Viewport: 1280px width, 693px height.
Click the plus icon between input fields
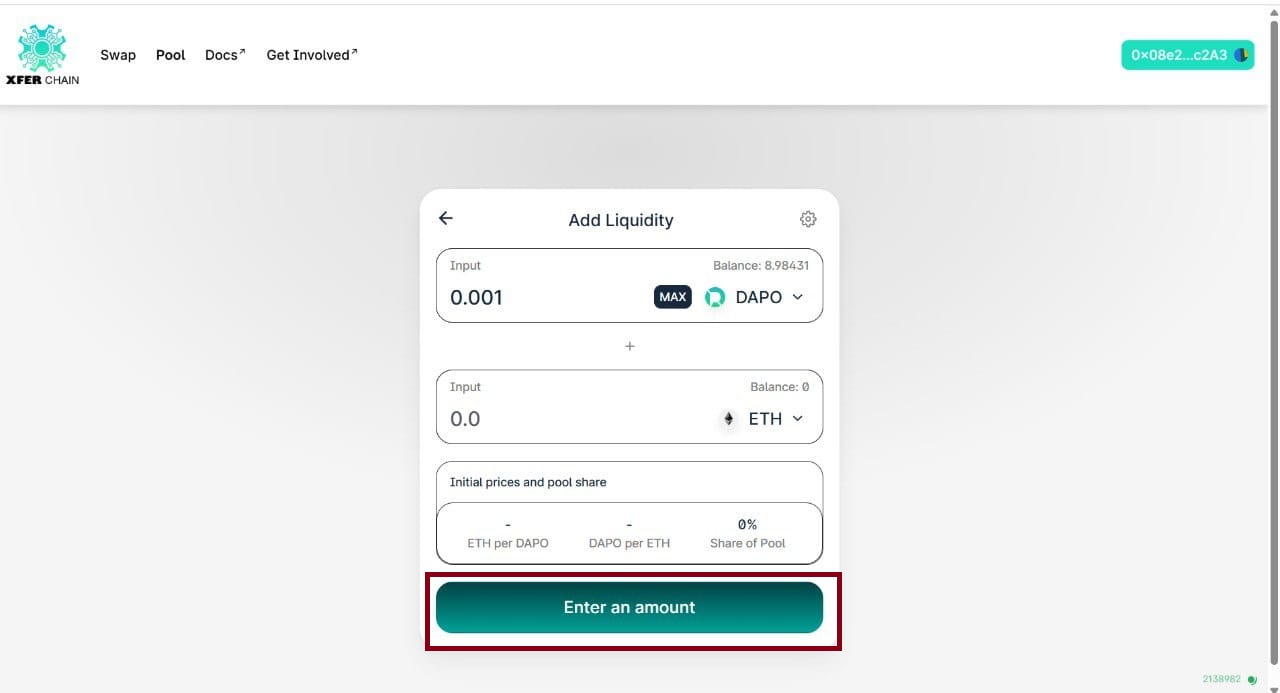point(629,346)
